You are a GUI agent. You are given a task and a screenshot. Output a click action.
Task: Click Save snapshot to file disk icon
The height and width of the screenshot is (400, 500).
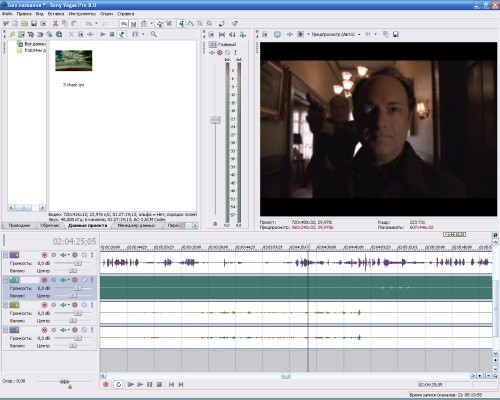(x=396, y=34)
